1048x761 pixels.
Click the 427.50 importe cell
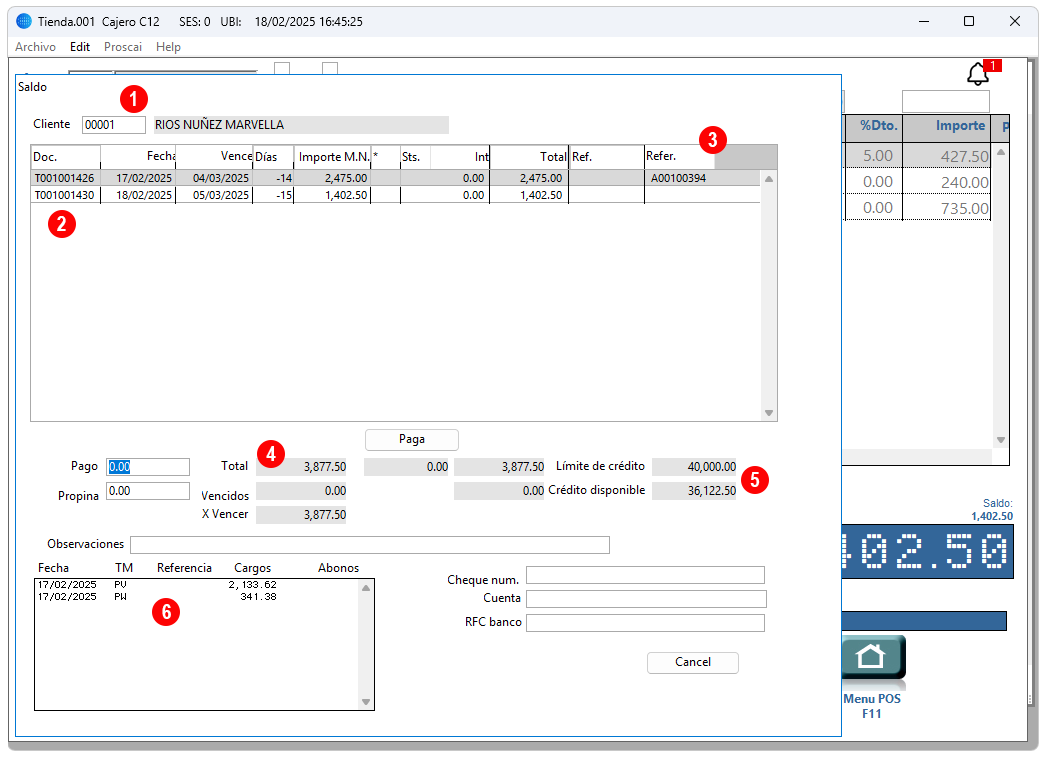coord(946,156)
